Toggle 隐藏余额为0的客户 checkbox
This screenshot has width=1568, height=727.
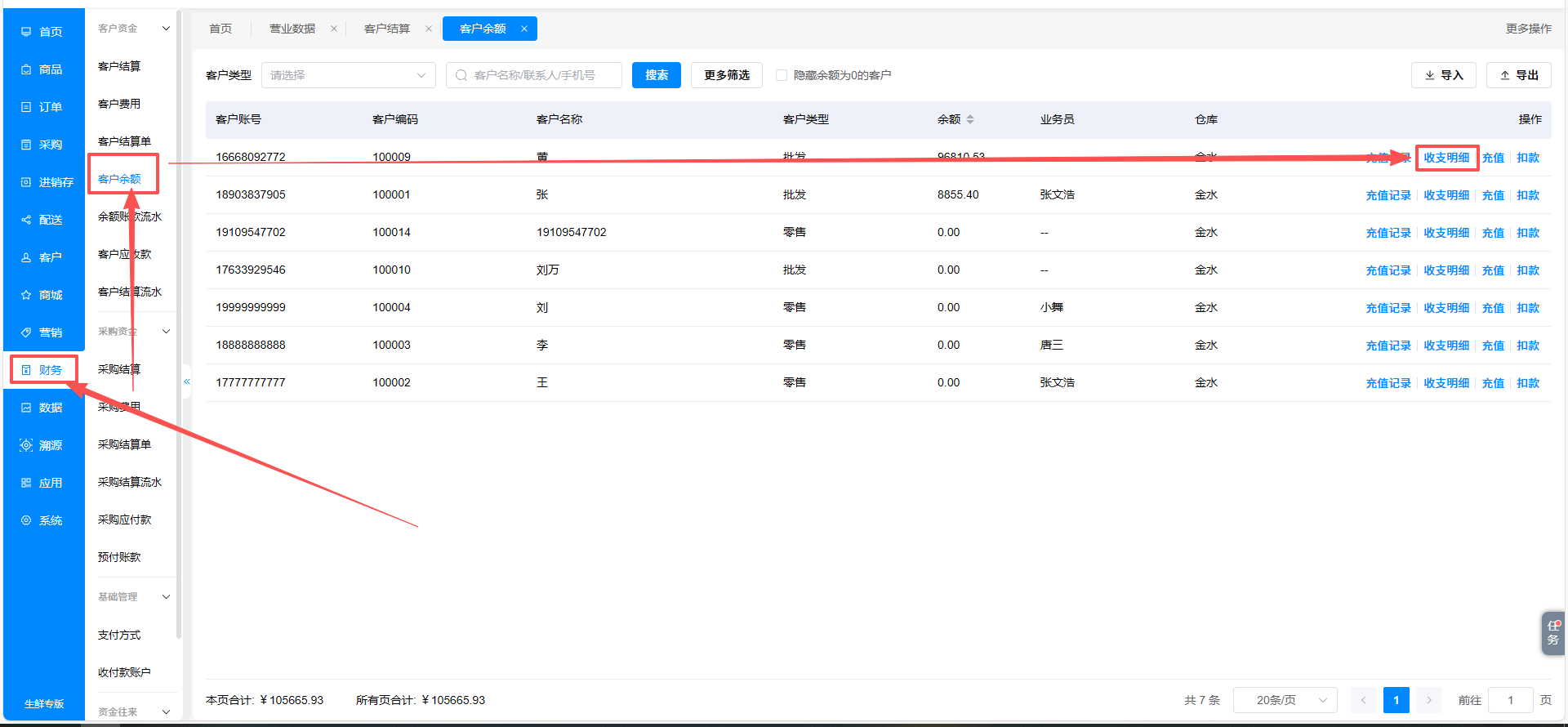[782, 75]
